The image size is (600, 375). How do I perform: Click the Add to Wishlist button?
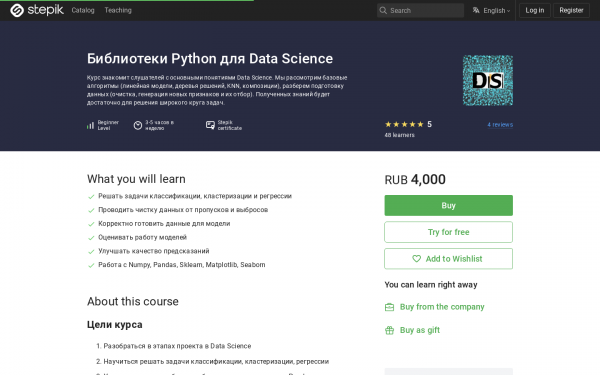click(x=448, y=259)
